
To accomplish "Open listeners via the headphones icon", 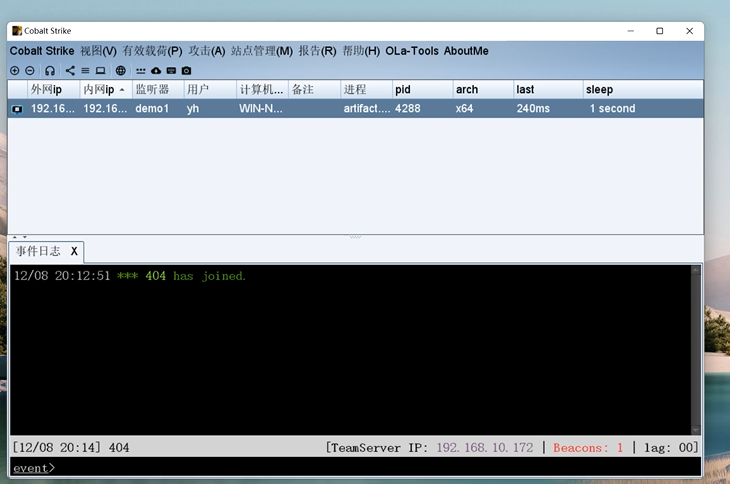I will (50, 71).
